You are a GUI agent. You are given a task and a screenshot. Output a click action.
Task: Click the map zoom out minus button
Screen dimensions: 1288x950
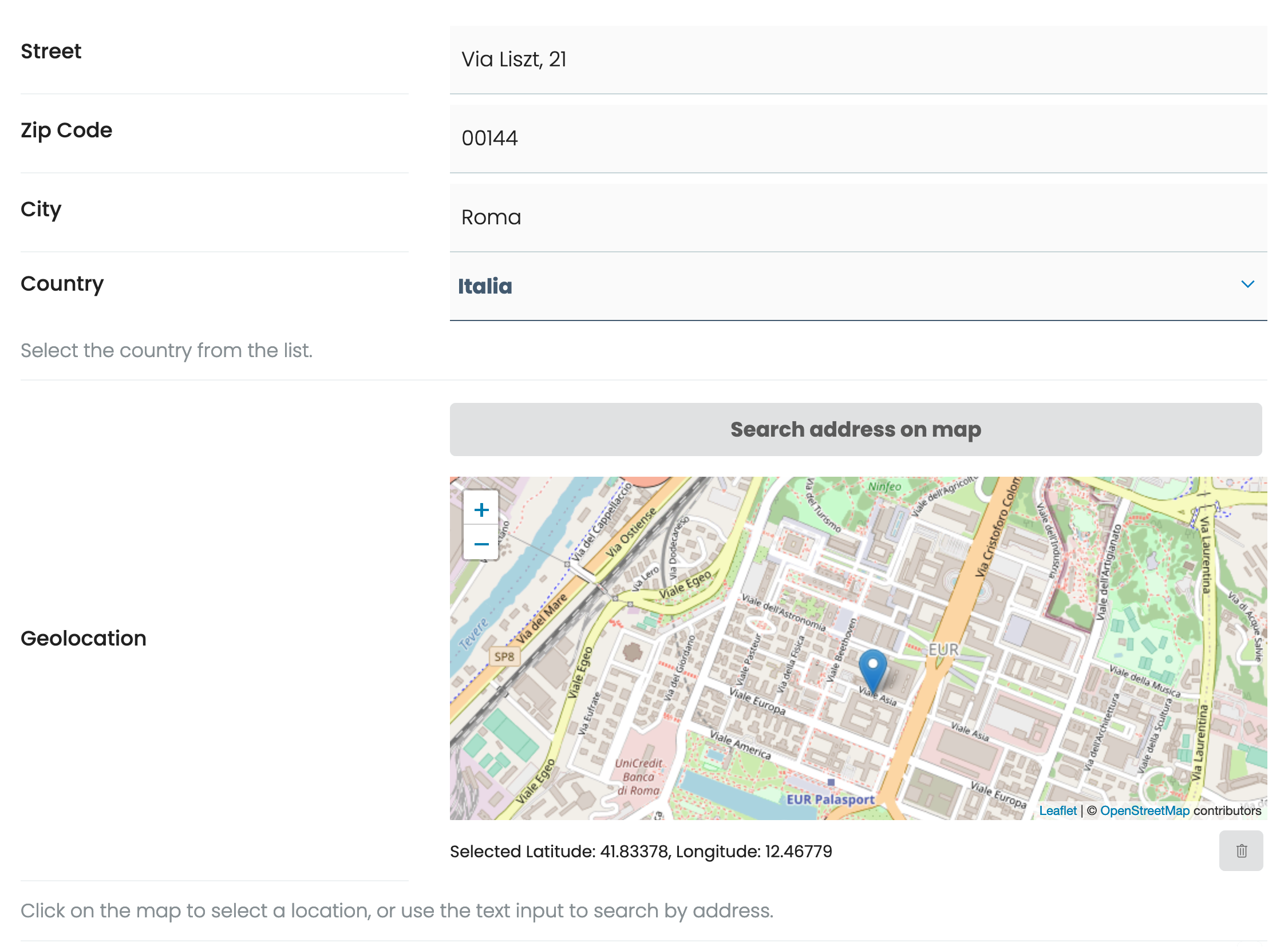click(x=482, y=545)
